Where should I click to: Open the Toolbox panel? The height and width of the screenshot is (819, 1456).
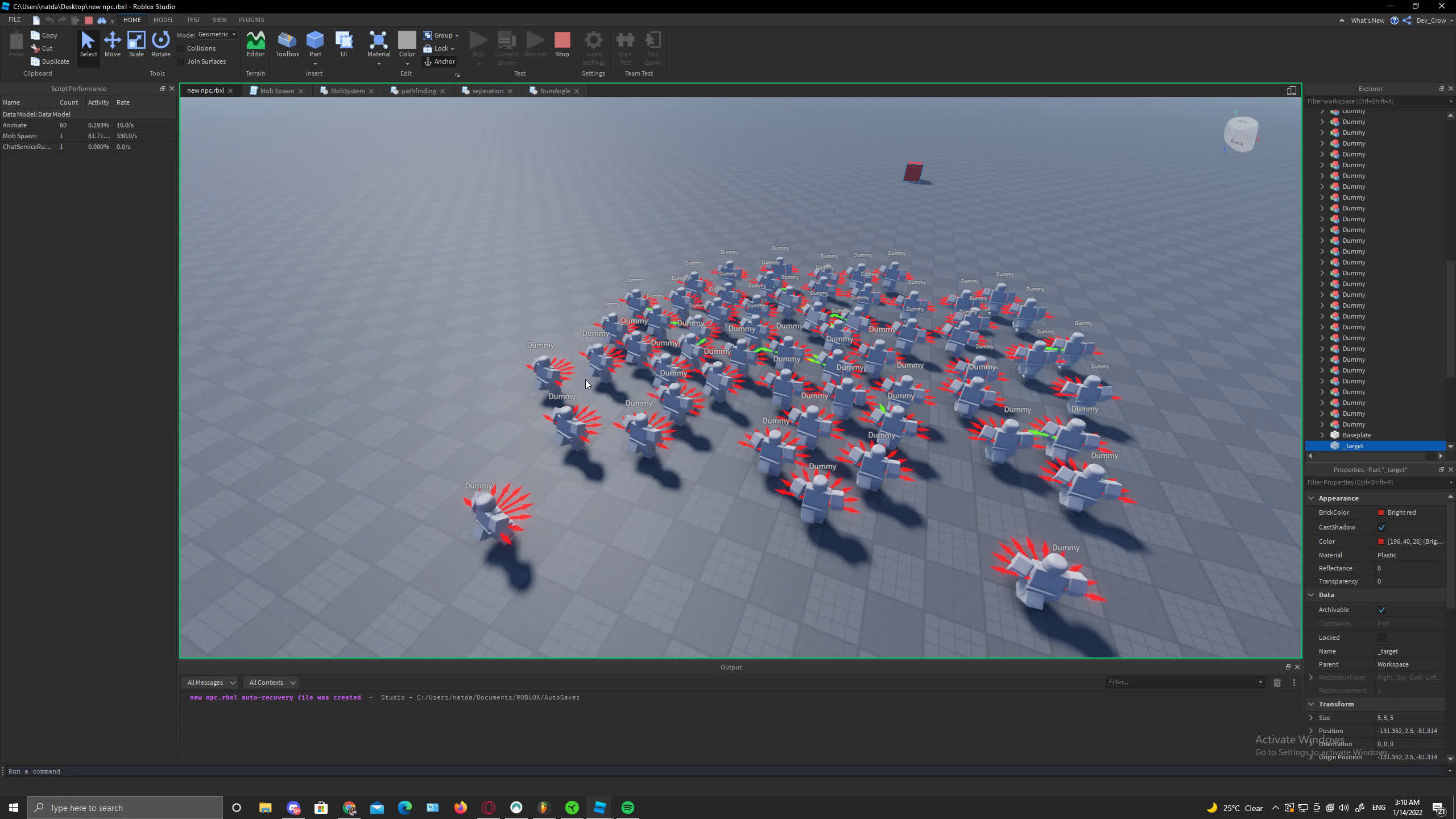pyautogui.click(x=287, y=44)
